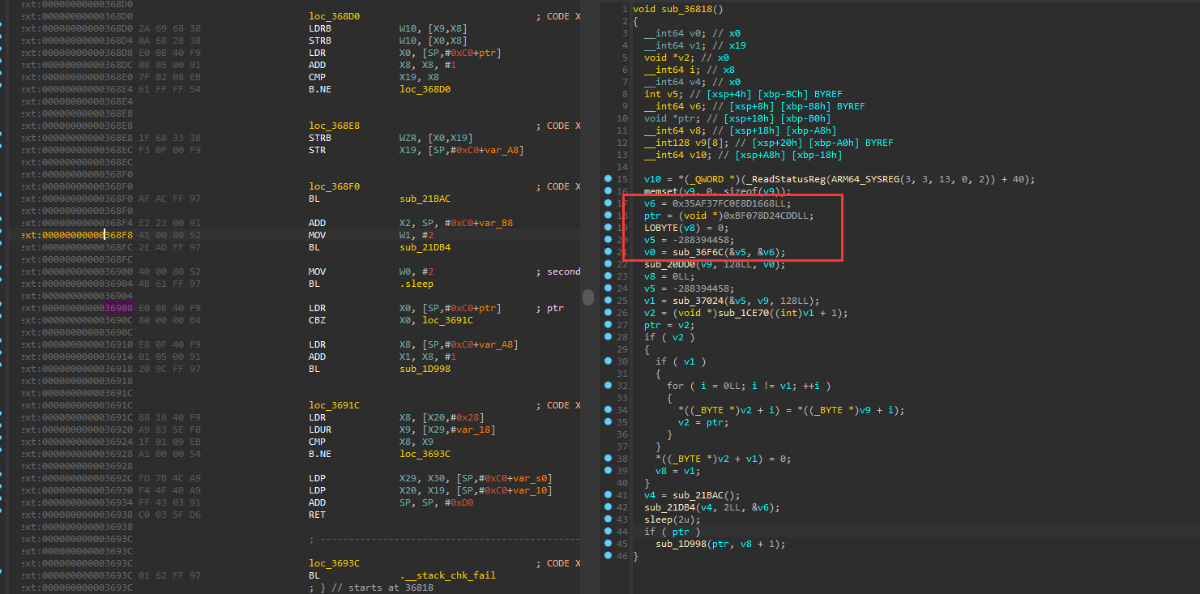Click breakpoint dot on closing line 46
Viewport: 1200px width, 594px height.
[609, 556]
